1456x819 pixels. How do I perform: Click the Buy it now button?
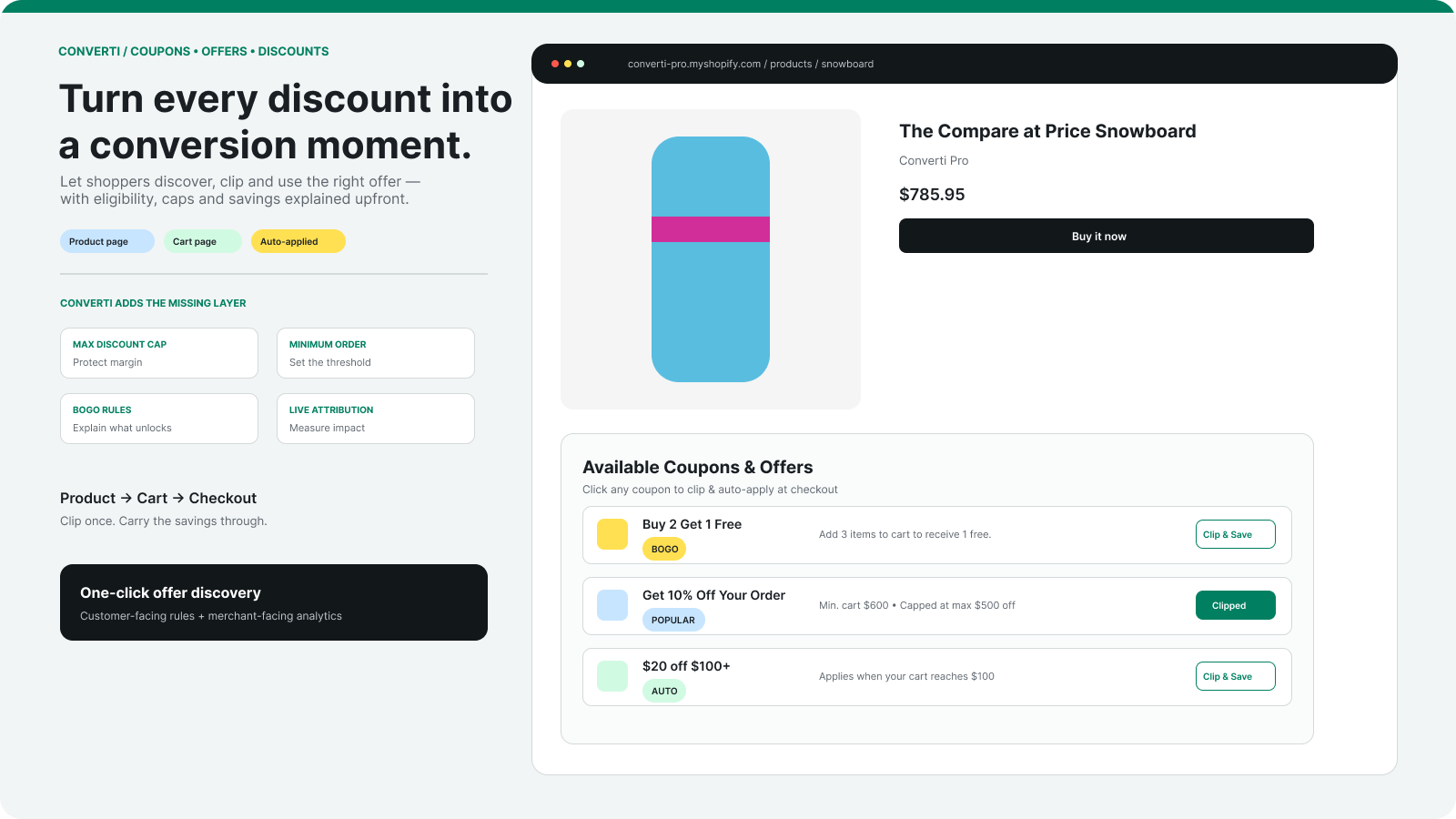[1107, 236]
